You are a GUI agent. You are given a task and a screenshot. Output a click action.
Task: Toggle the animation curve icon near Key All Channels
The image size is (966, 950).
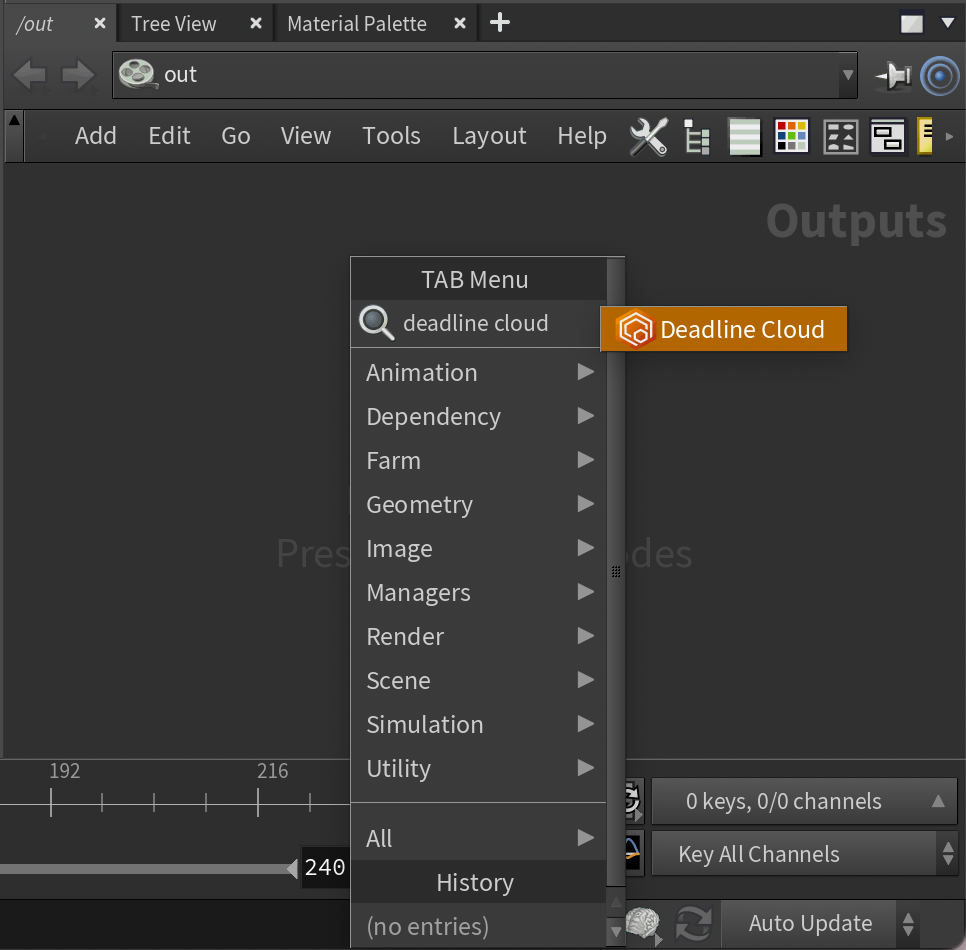tap(634, 853)
